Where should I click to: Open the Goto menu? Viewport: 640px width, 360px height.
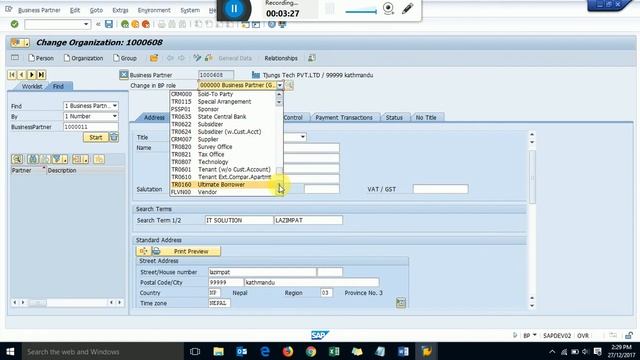[96, 10]
